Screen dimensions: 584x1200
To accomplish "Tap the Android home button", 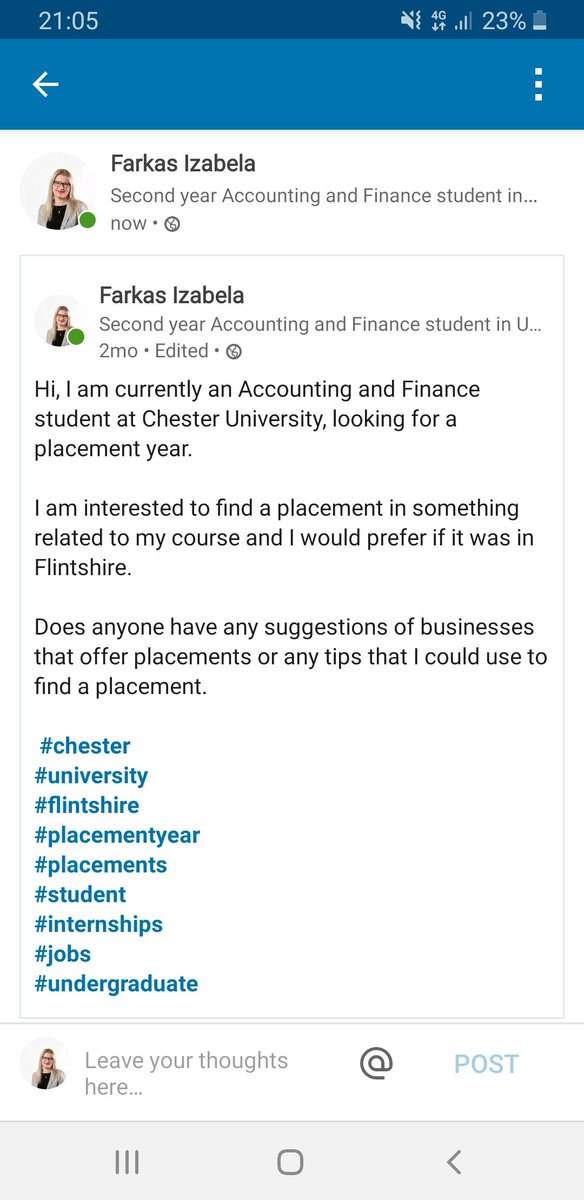I will pyautogui.click(x=290, y=1161).
